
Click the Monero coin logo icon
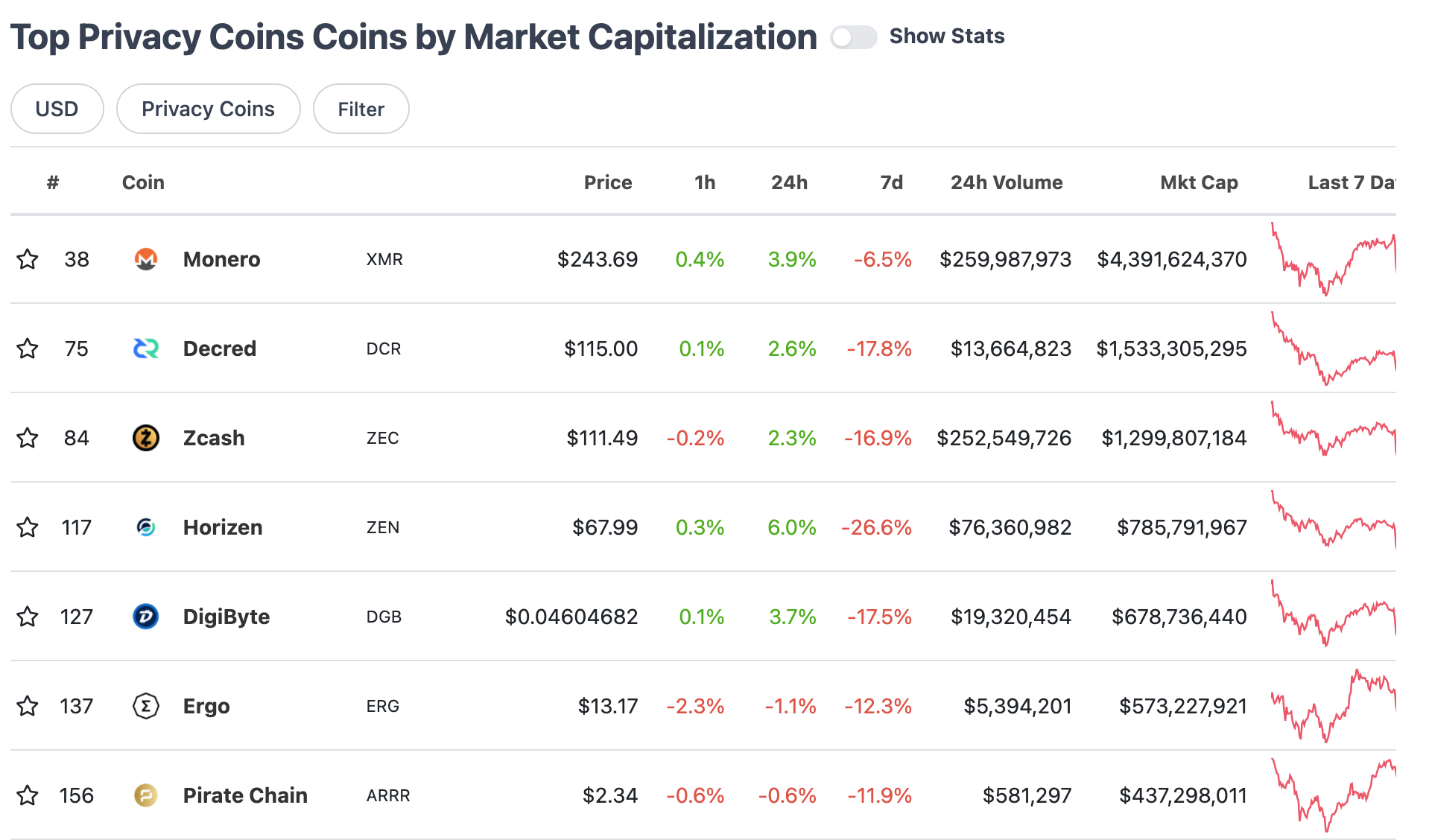pos(145,259)
